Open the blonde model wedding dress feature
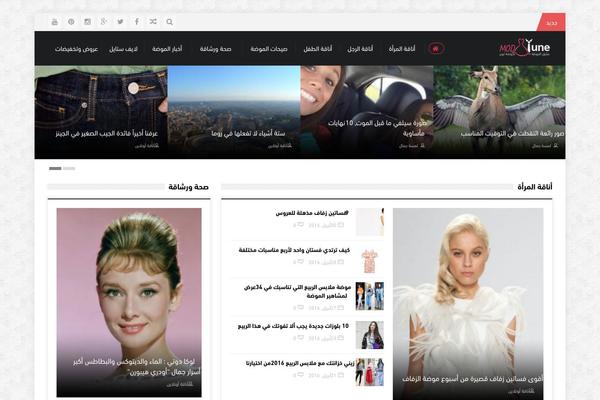This screenshot has width=600, height=400. [x=468, y=304]
